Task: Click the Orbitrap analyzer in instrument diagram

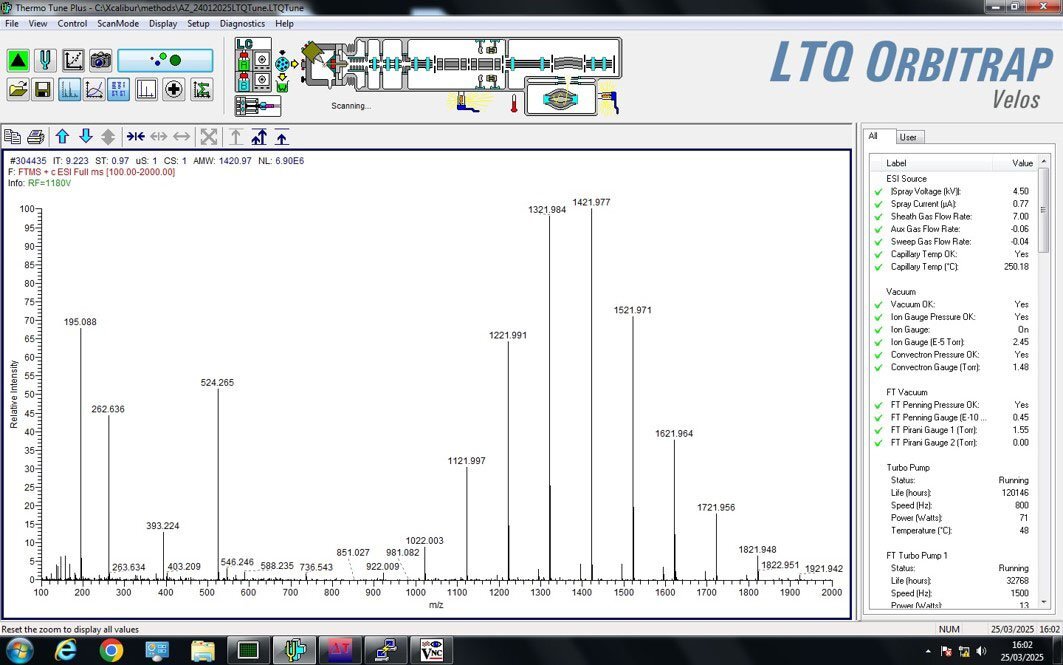Action: tap(560, 99)
